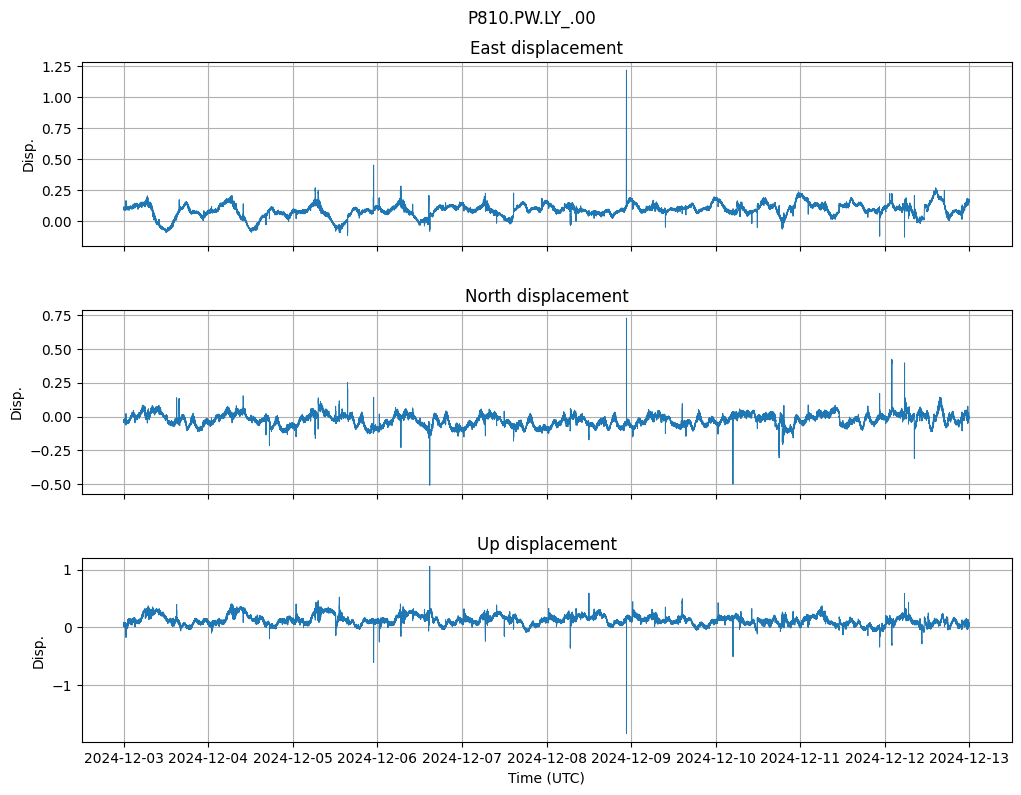Click the figure title P810.PW.LY_.00

pyautogui.click(x=531, y=18)
